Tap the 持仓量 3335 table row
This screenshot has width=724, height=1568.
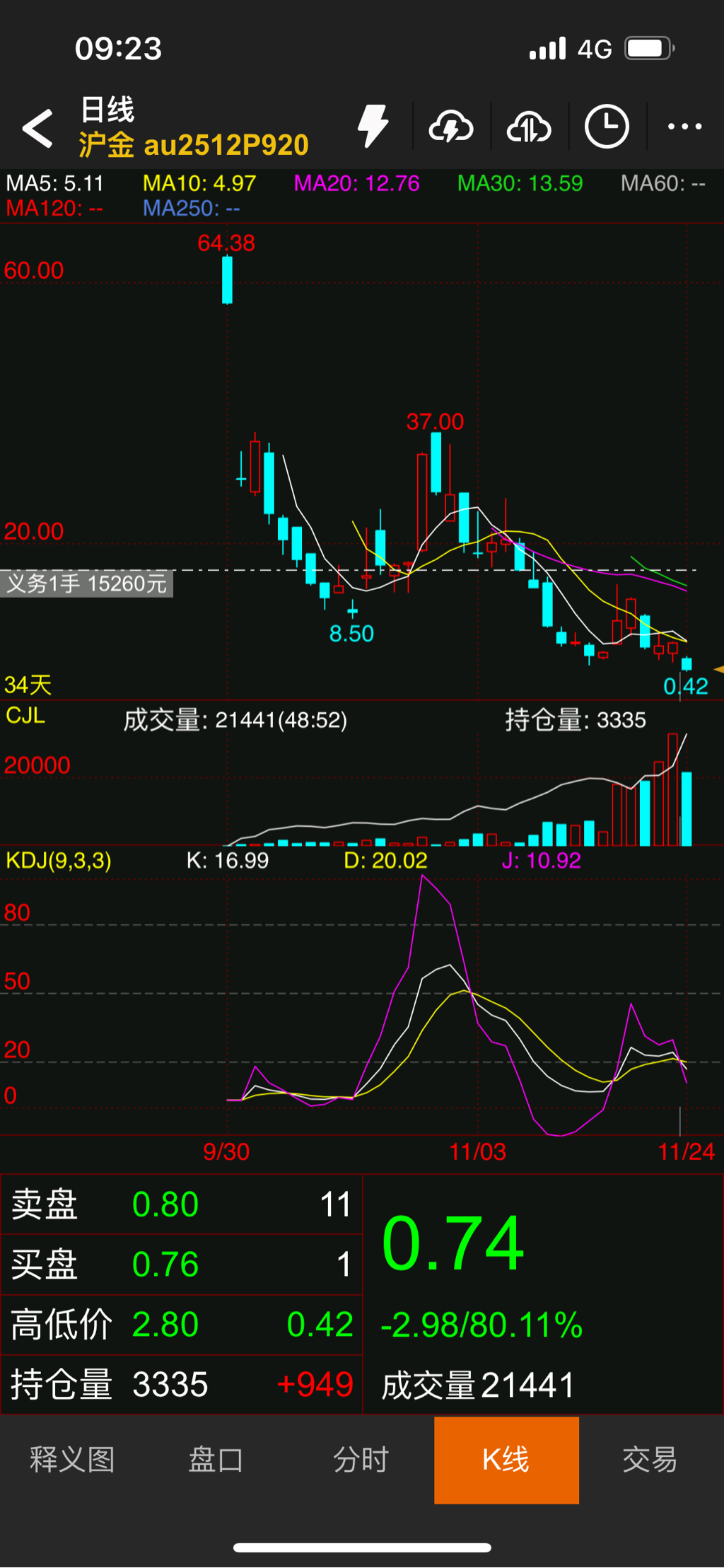click(x=182, y=1385)
